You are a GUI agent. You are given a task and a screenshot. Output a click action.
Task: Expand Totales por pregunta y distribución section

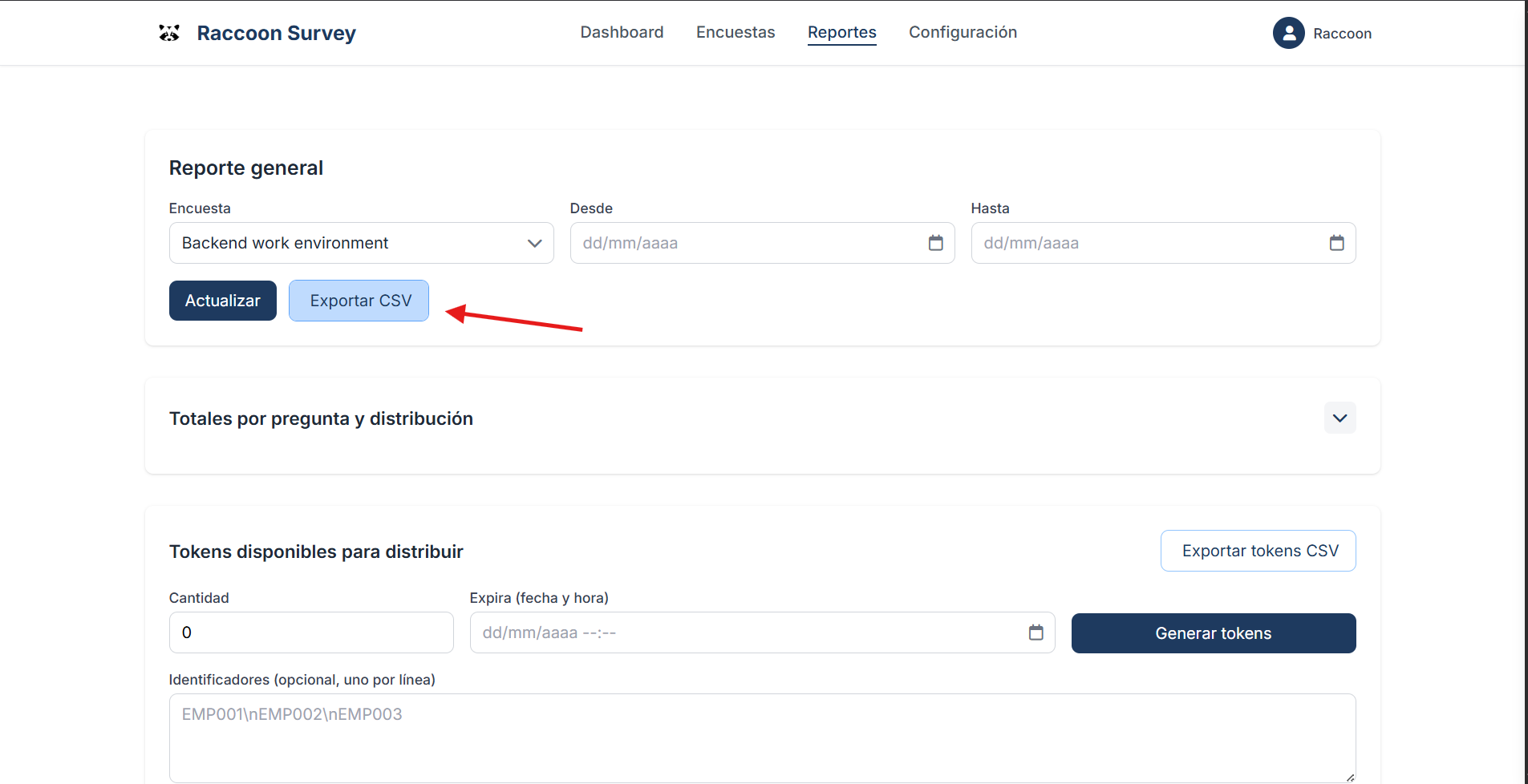click(1340, 418)
